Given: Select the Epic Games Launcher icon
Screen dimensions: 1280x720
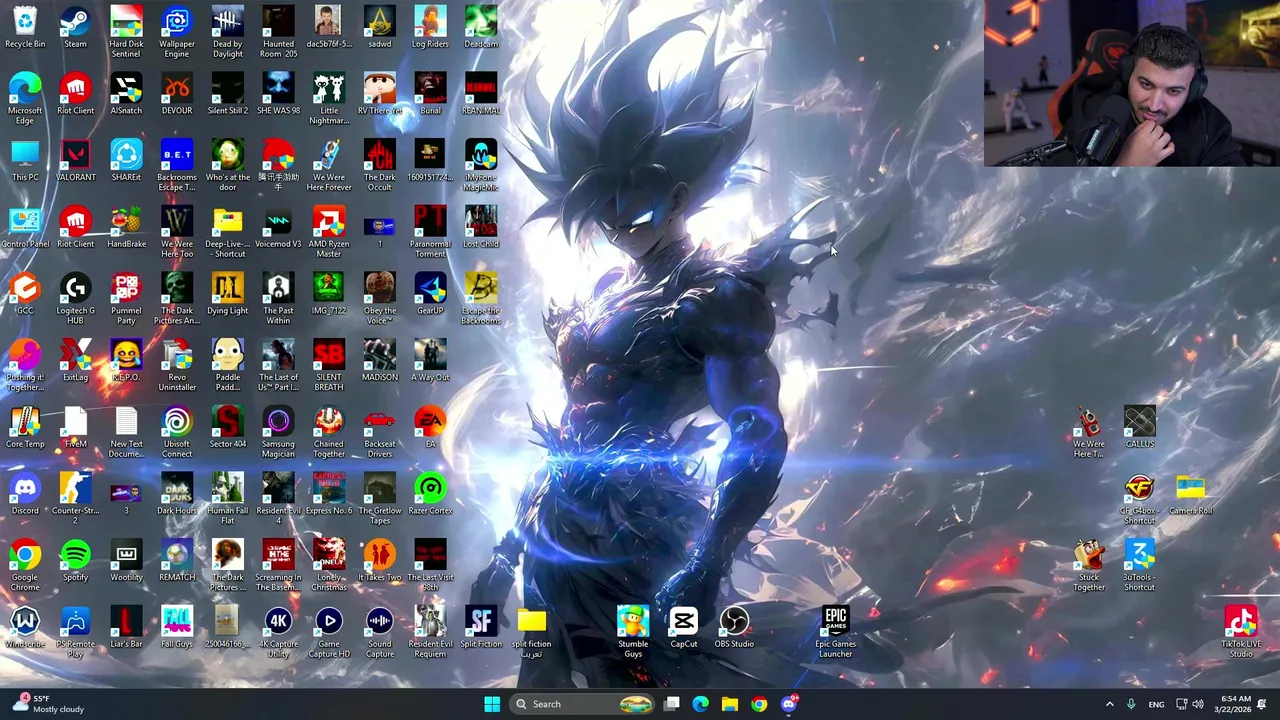Looking at the screenshot, I should (835, 632).
